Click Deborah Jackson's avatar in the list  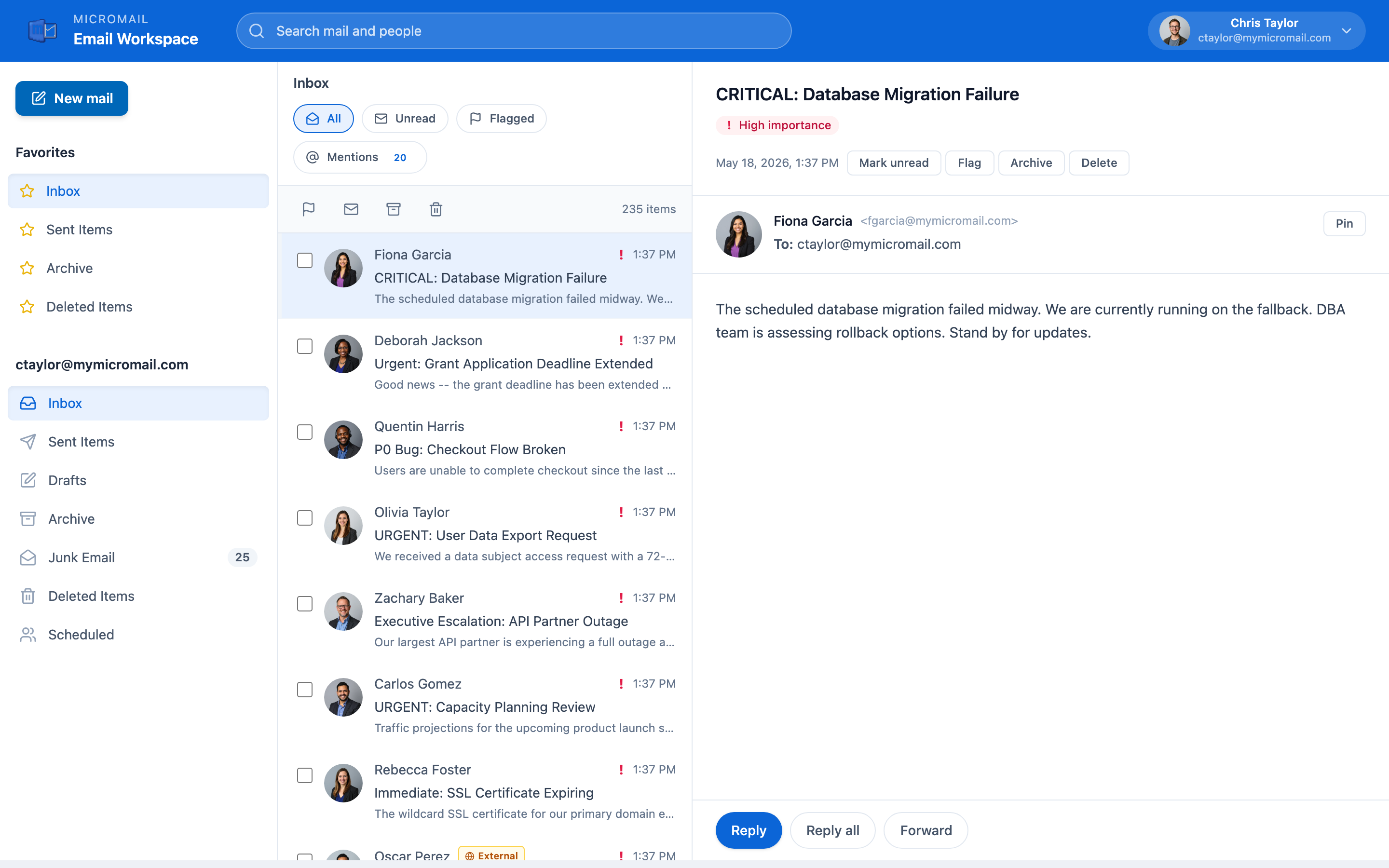point(343,353)
